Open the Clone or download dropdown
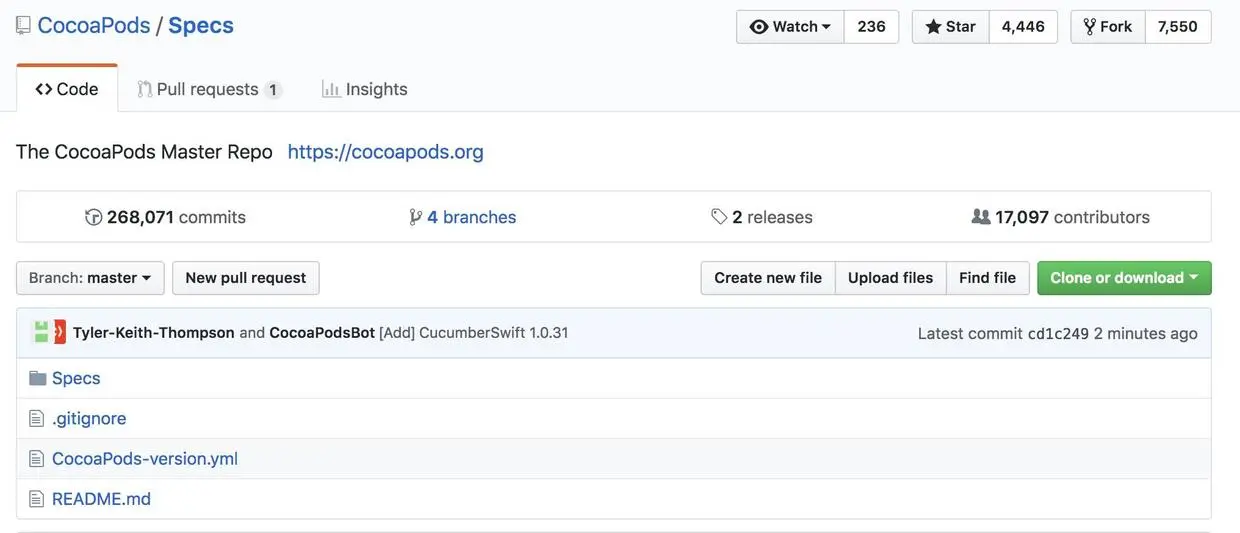This screenshot has width=1240, height=533. tap(1123, 278)
